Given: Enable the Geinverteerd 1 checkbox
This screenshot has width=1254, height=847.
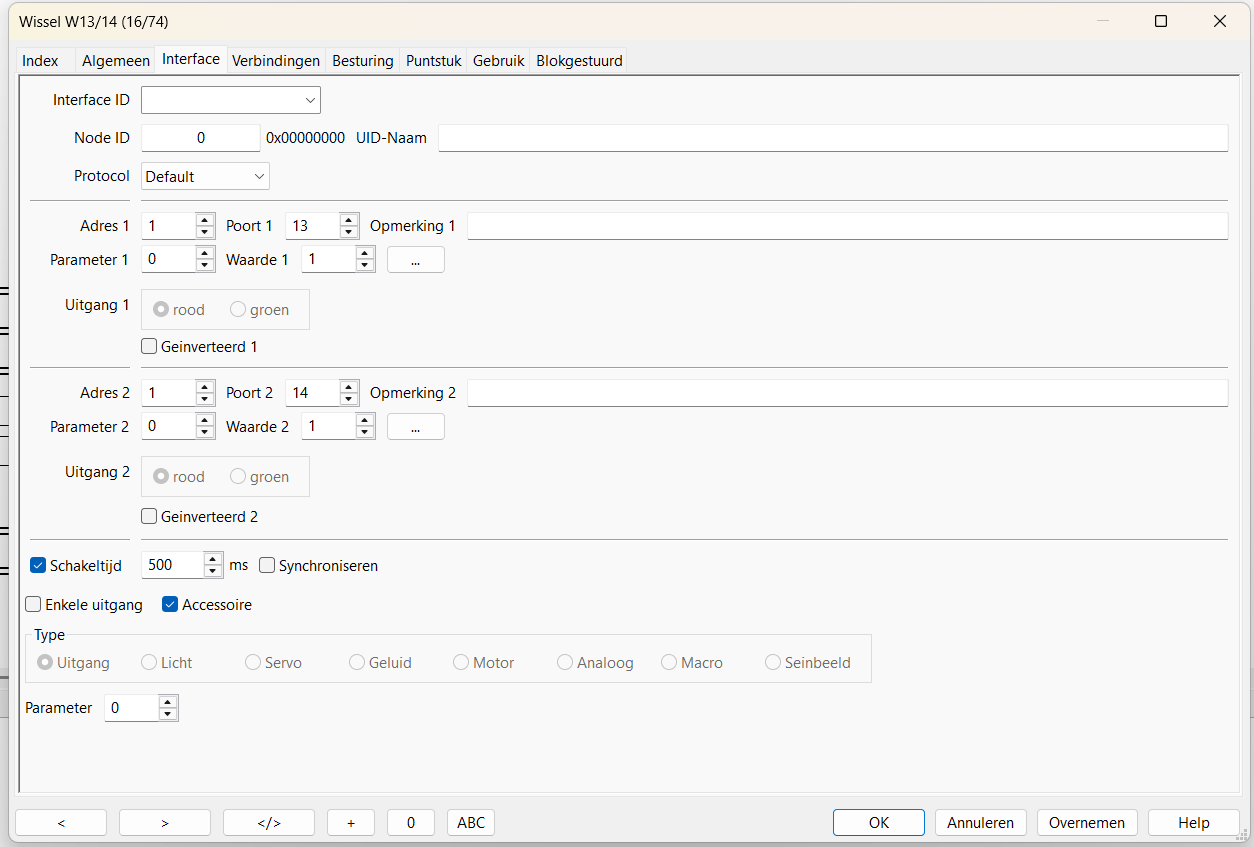Looking at the screenshot, I should [x=149, y=347].
